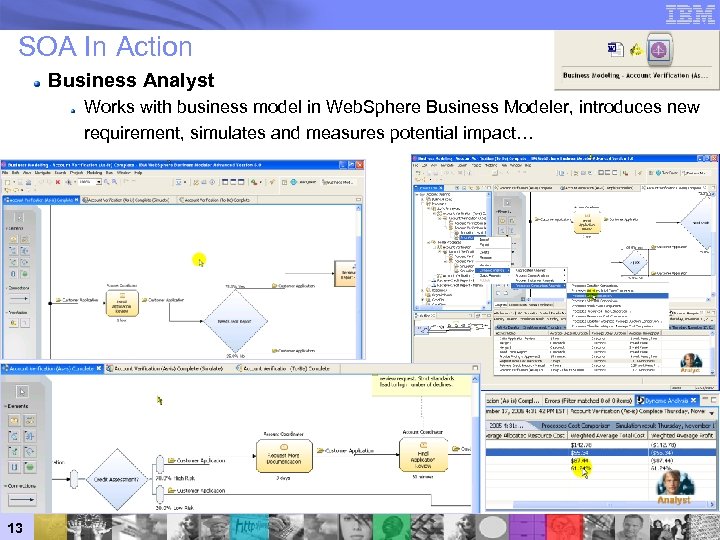This screenshot has height=540, width=720.
Task: Pick connection arrow tool in enlarged bottom-left palette
Action: click(x=22, y=500)
